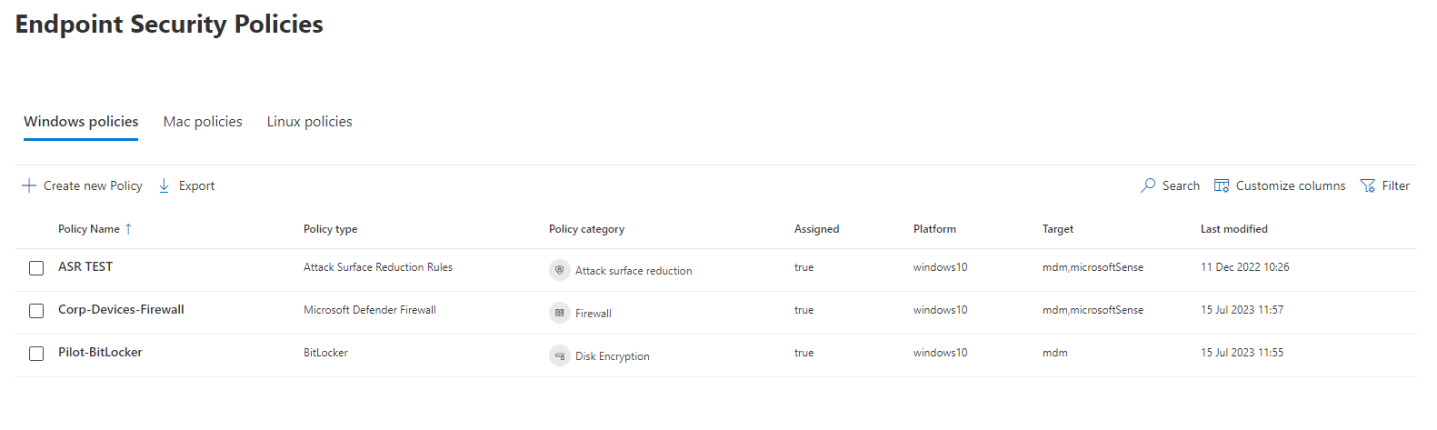
Task: Click the magnifier Search icon
Action: 1148,186
